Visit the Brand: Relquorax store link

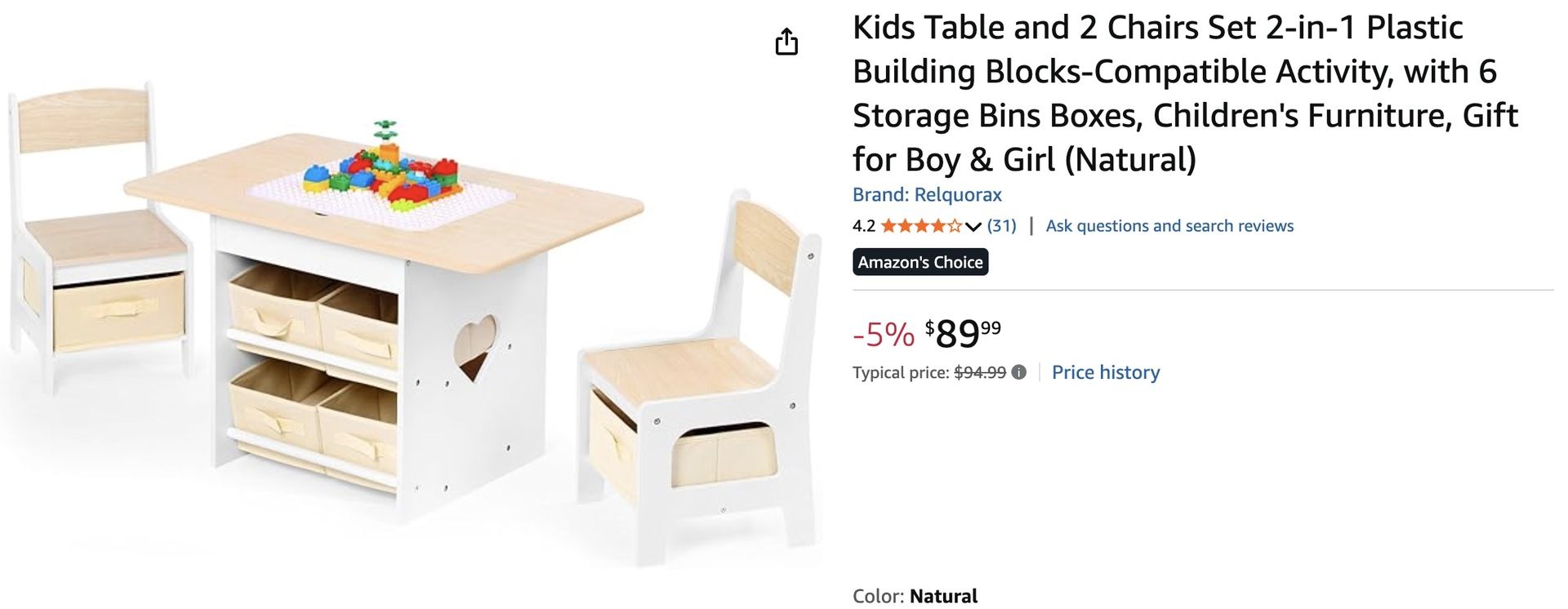[927, 195]
